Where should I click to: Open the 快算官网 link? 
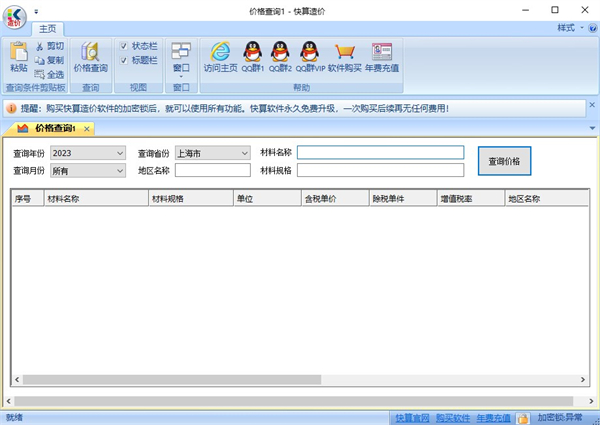point(412,418)
